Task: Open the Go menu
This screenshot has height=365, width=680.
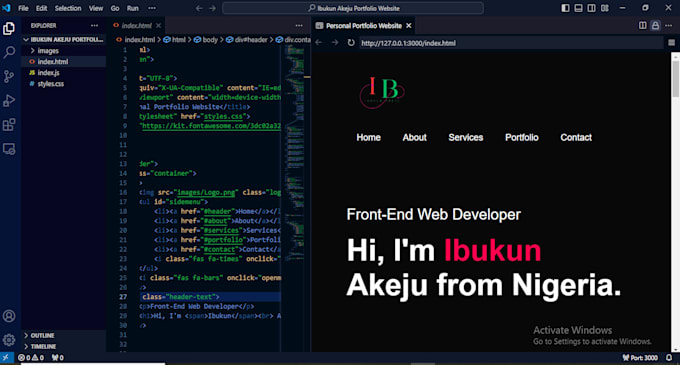Action: point(115,8)
